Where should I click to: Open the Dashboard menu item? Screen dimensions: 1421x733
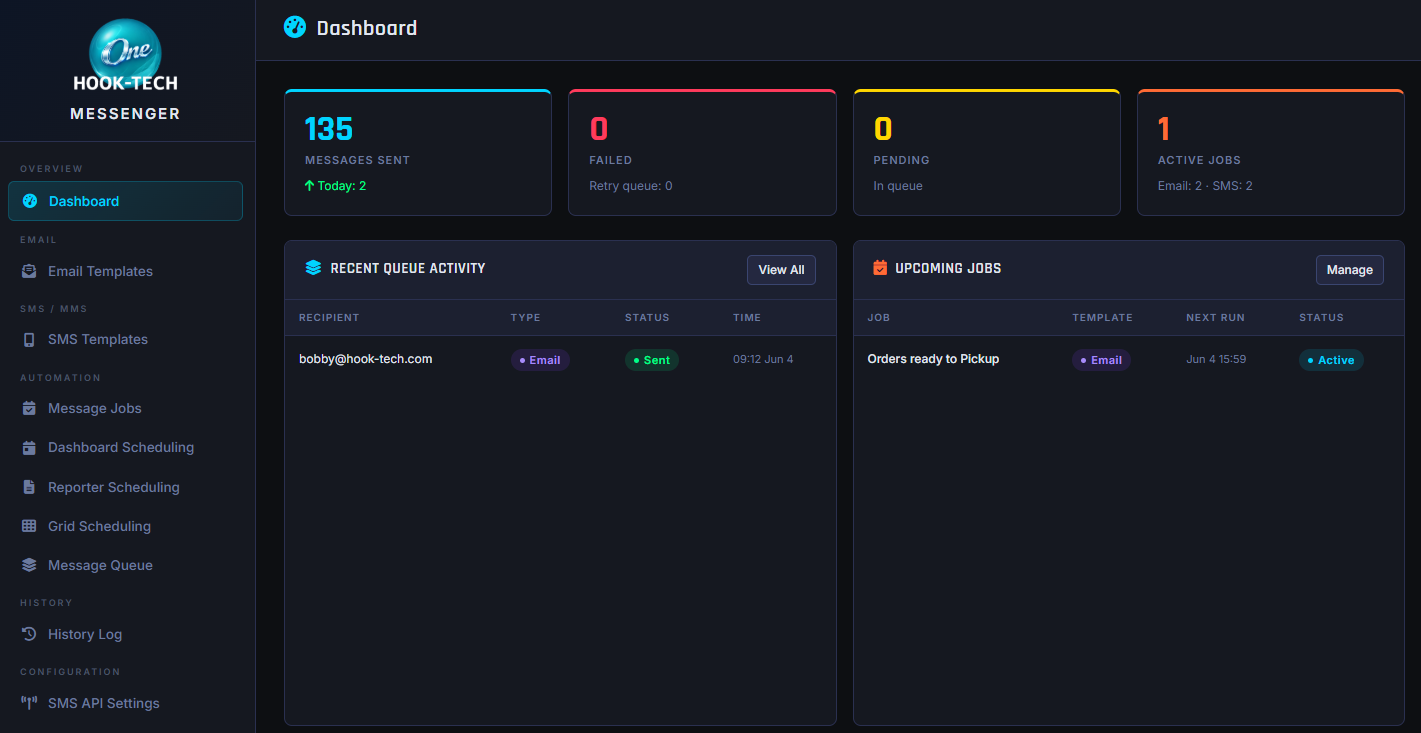click(x=125, y=201)
